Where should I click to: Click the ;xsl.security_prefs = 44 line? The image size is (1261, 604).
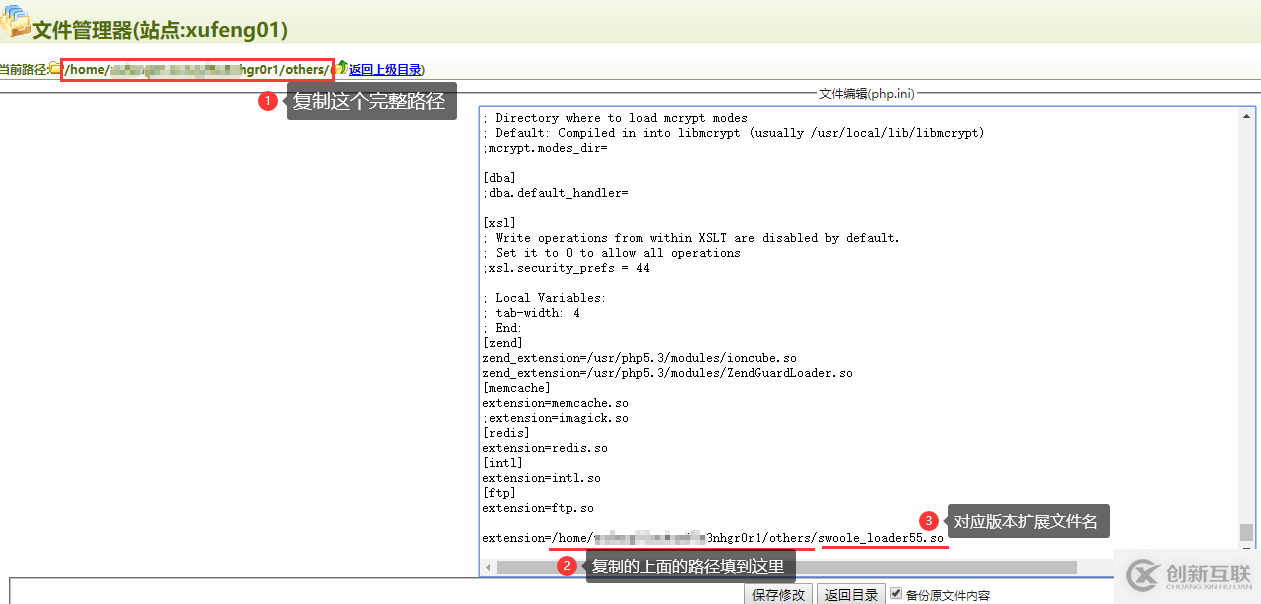click(x=566, y=268)
